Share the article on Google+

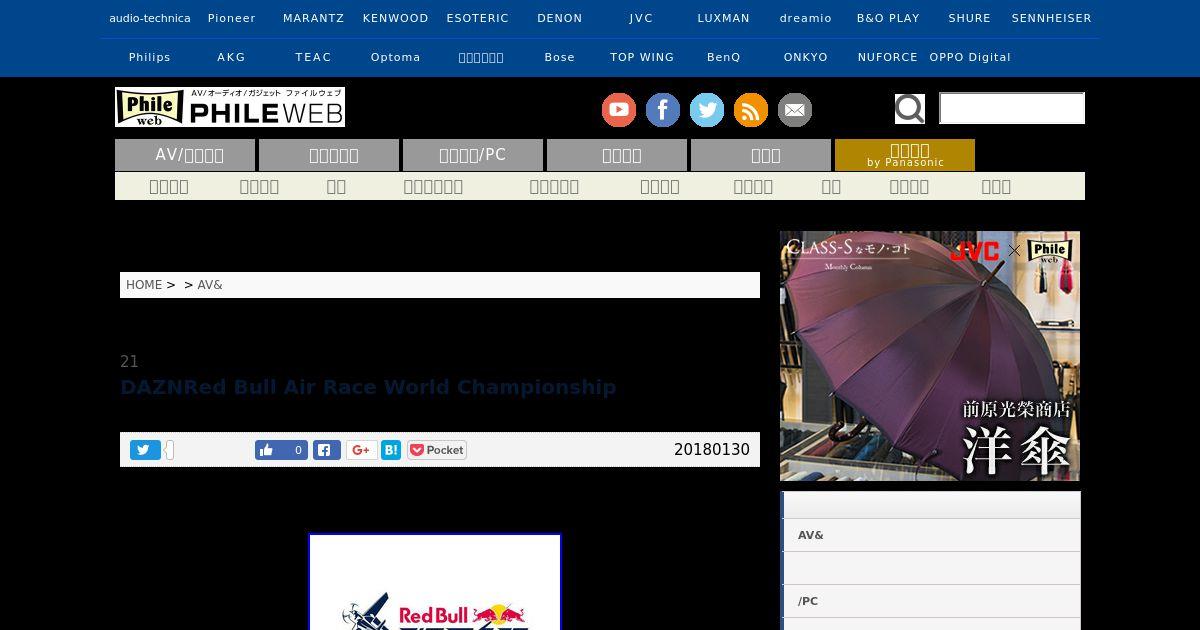click(362, 450)
